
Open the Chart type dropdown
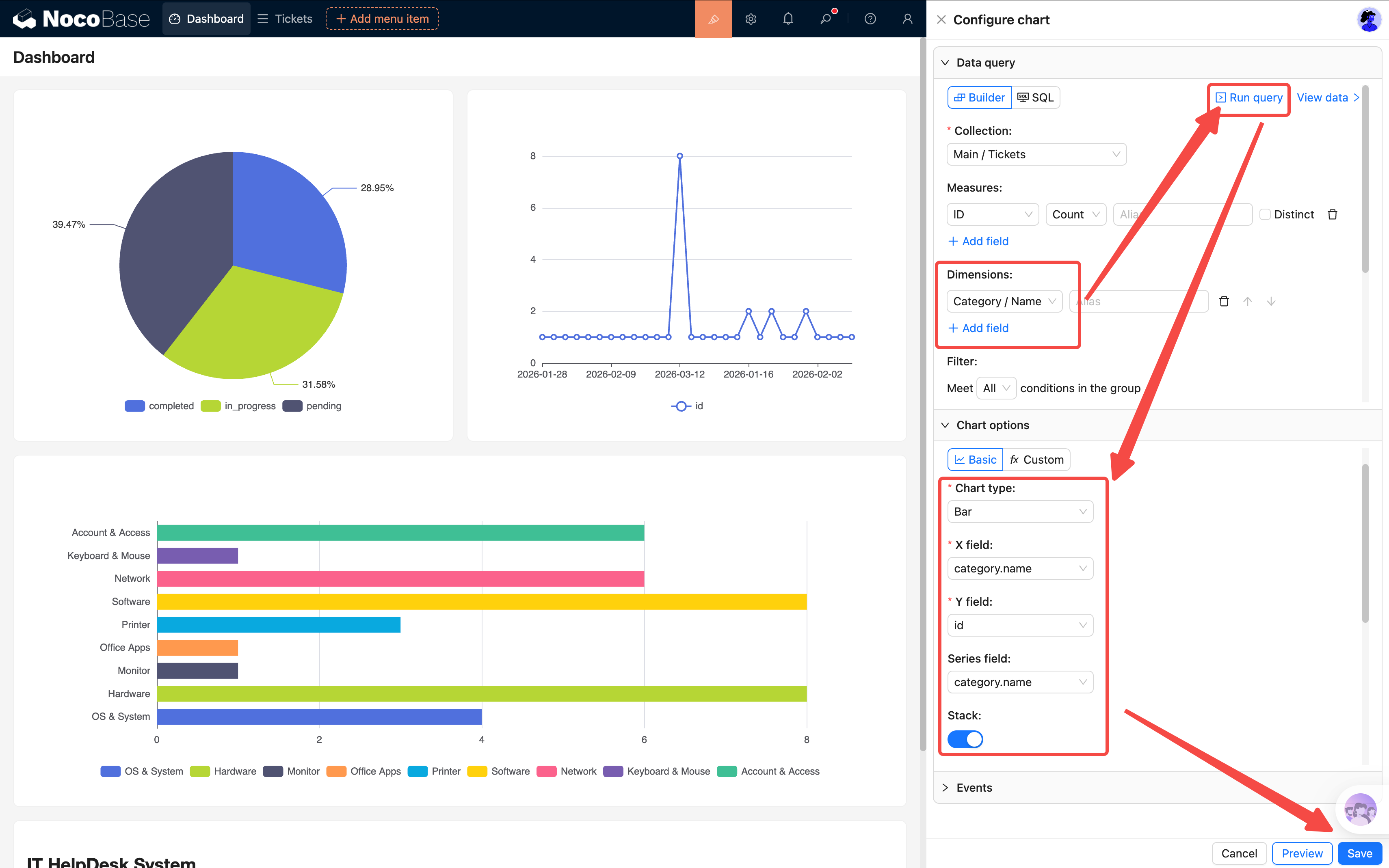click(1020, 512)
